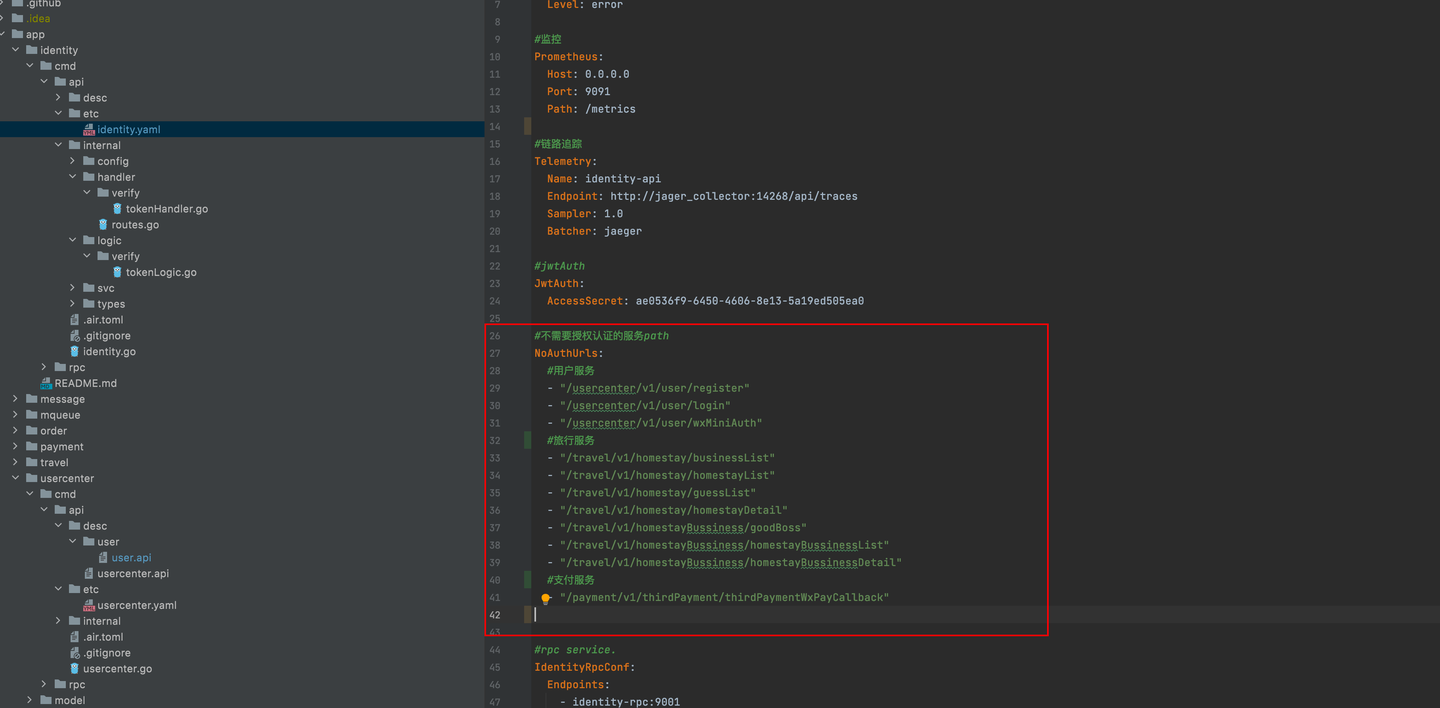
Task: Expand the mqueue folder
Action: [x=16, y=415]
